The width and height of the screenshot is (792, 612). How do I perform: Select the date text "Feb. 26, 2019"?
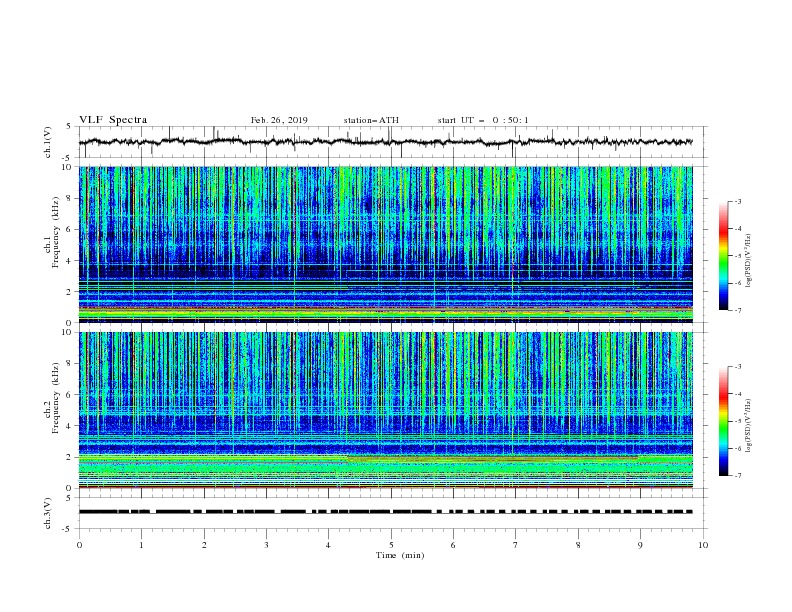coord(279,120)
